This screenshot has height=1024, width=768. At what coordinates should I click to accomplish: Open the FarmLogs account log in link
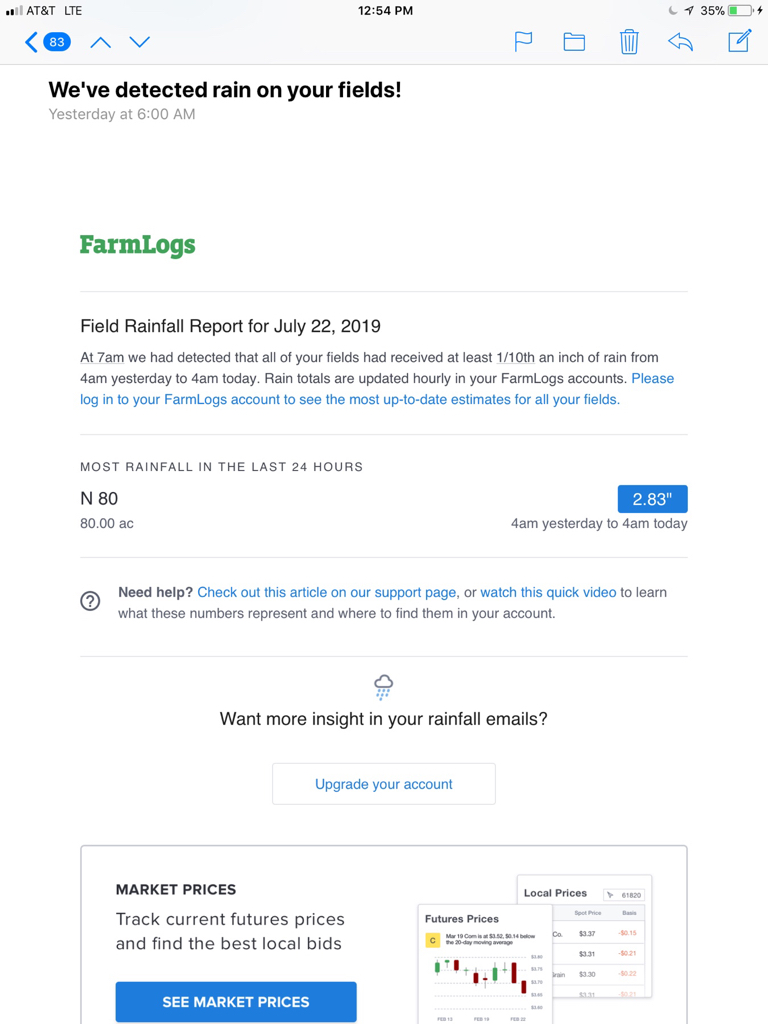tap(350, 399)
